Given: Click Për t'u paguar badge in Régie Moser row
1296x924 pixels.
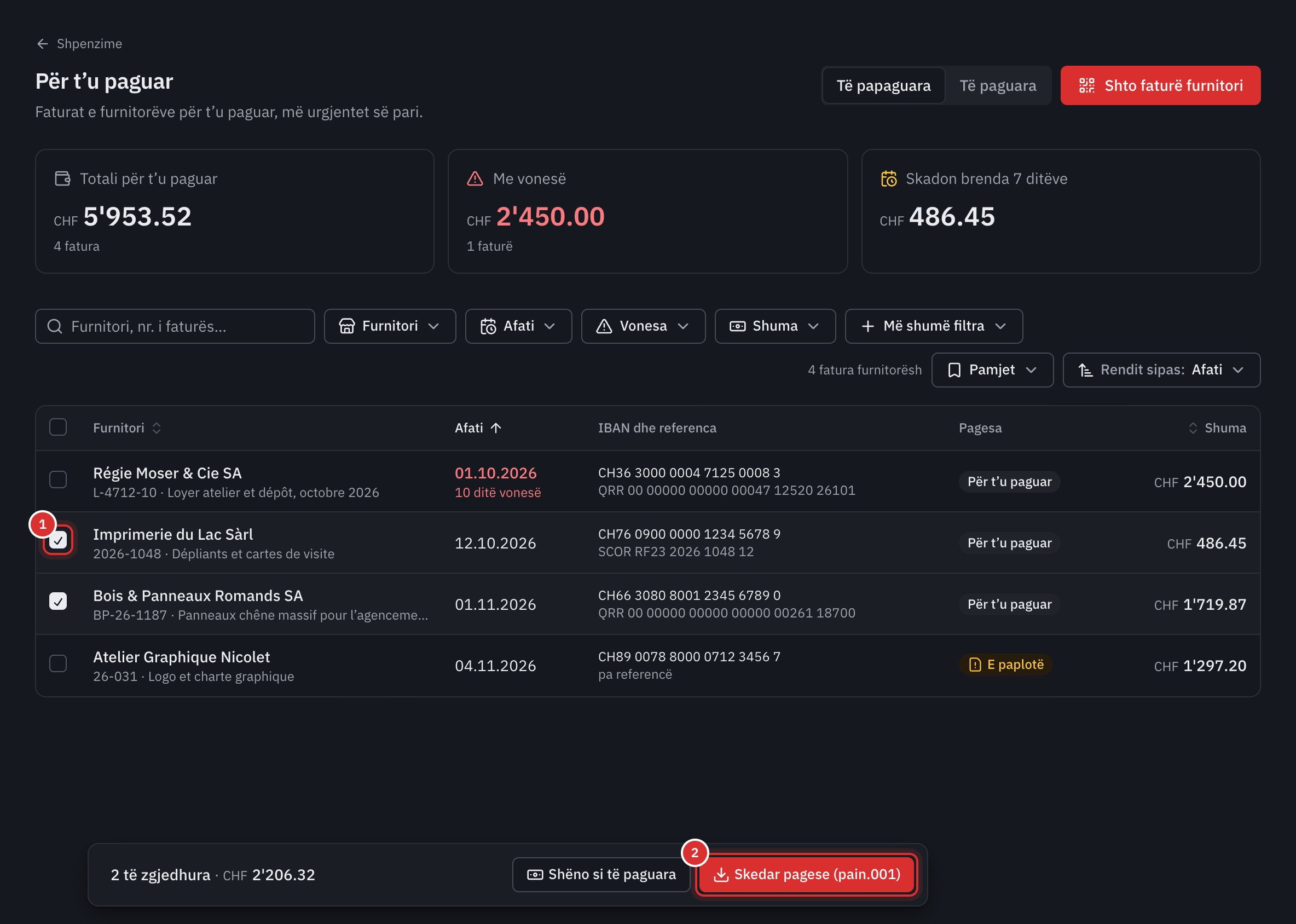Looking at the screenshot, I should tap(1009, 481).
